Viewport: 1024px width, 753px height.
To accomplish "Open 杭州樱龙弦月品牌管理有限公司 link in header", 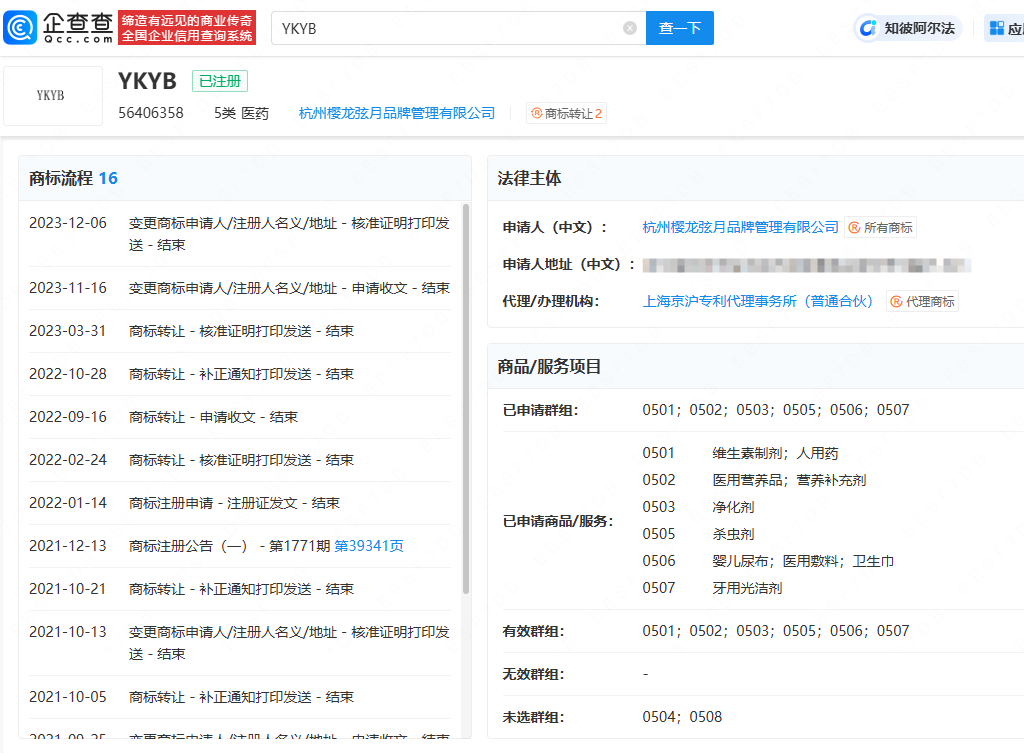I will [397, 113].
